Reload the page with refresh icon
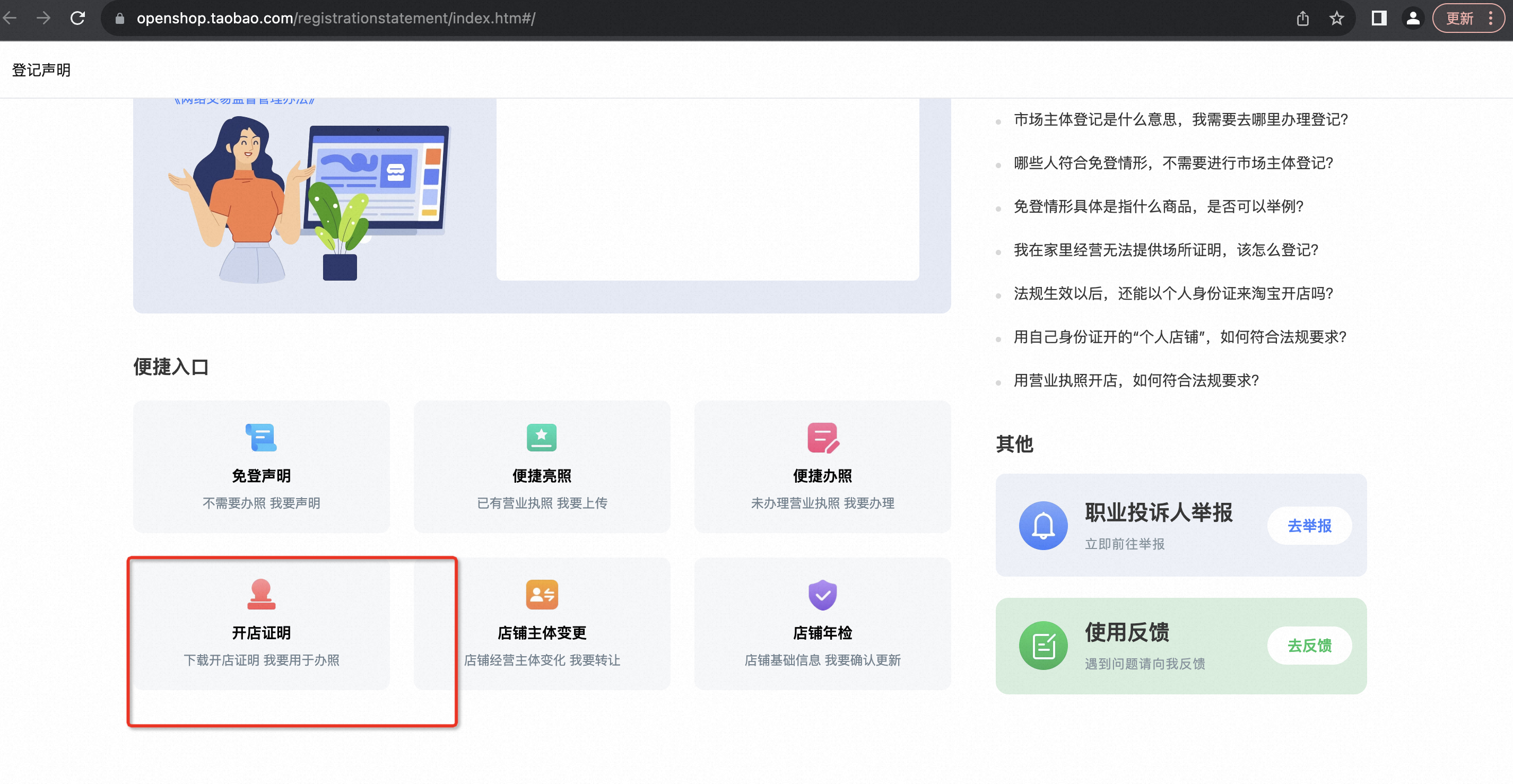1513x784 pixels. pos(77,18)
